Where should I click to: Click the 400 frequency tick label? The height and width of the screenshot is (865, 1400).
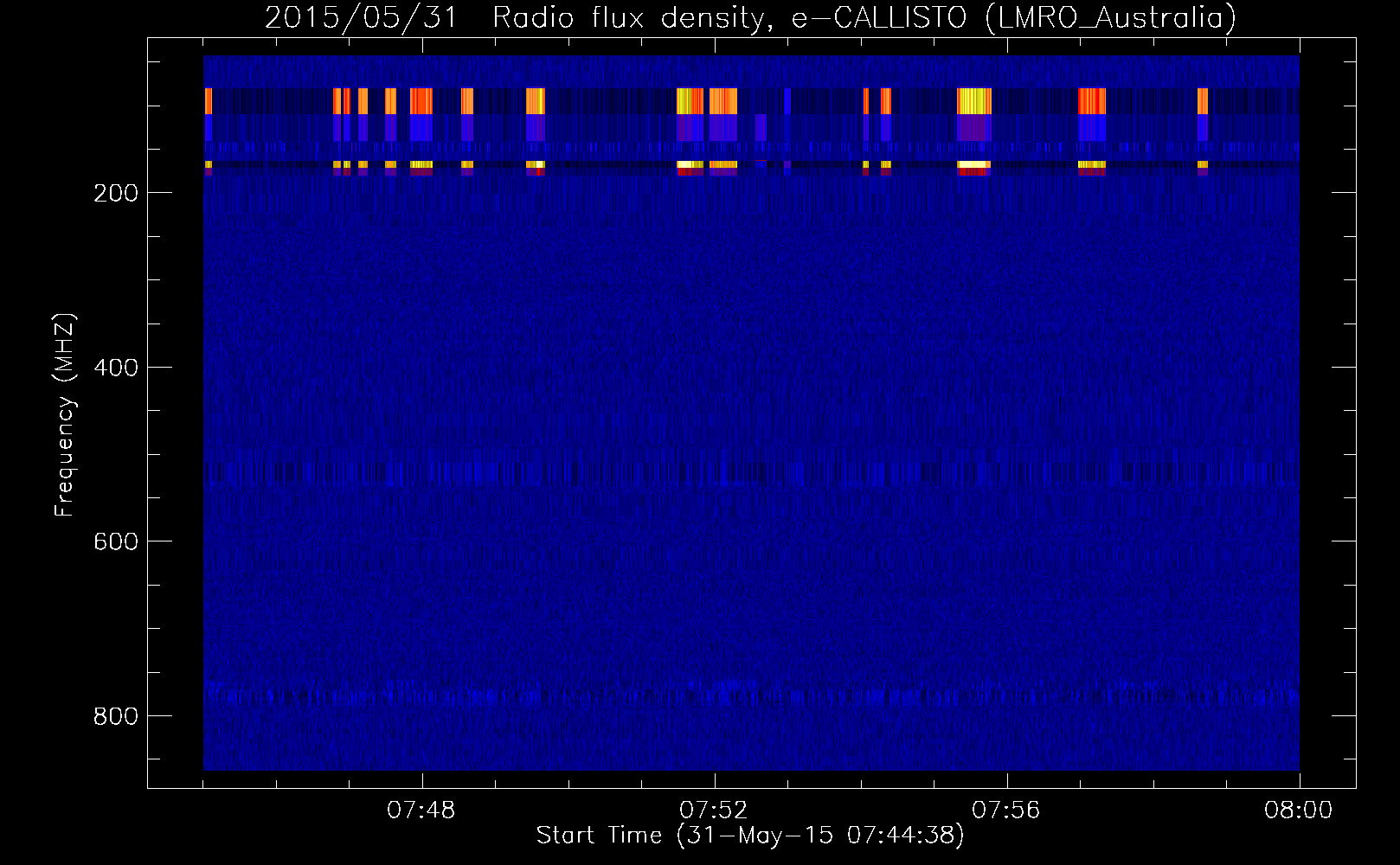[x=116, y=368]
